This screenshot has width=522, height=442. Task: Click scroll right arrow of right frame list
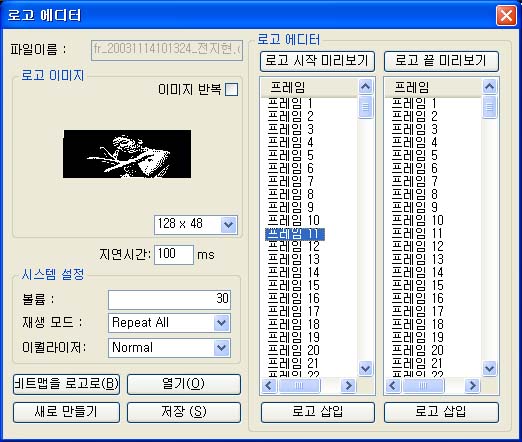(472, 386)
